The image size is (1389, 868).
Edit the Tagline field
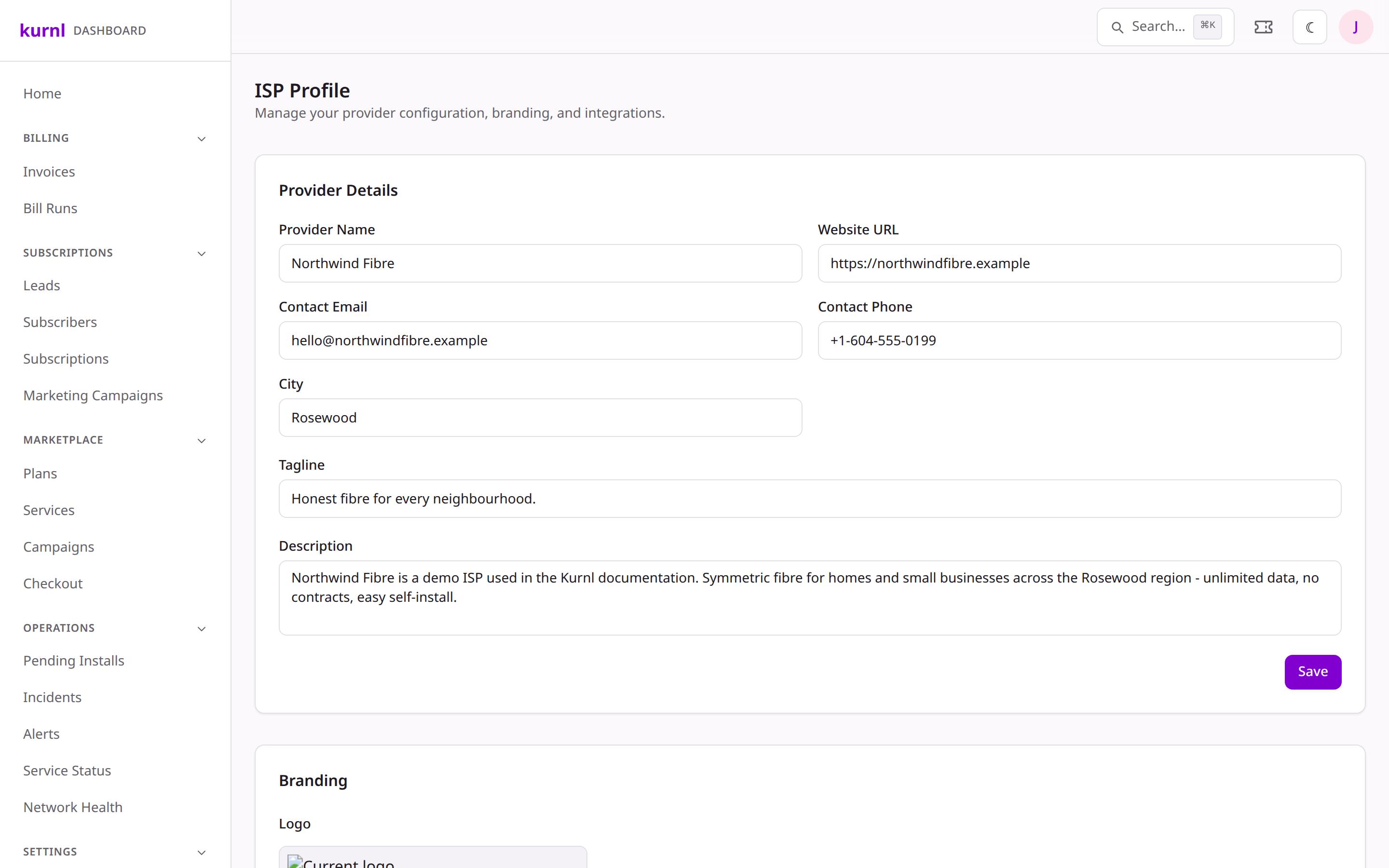810,499
